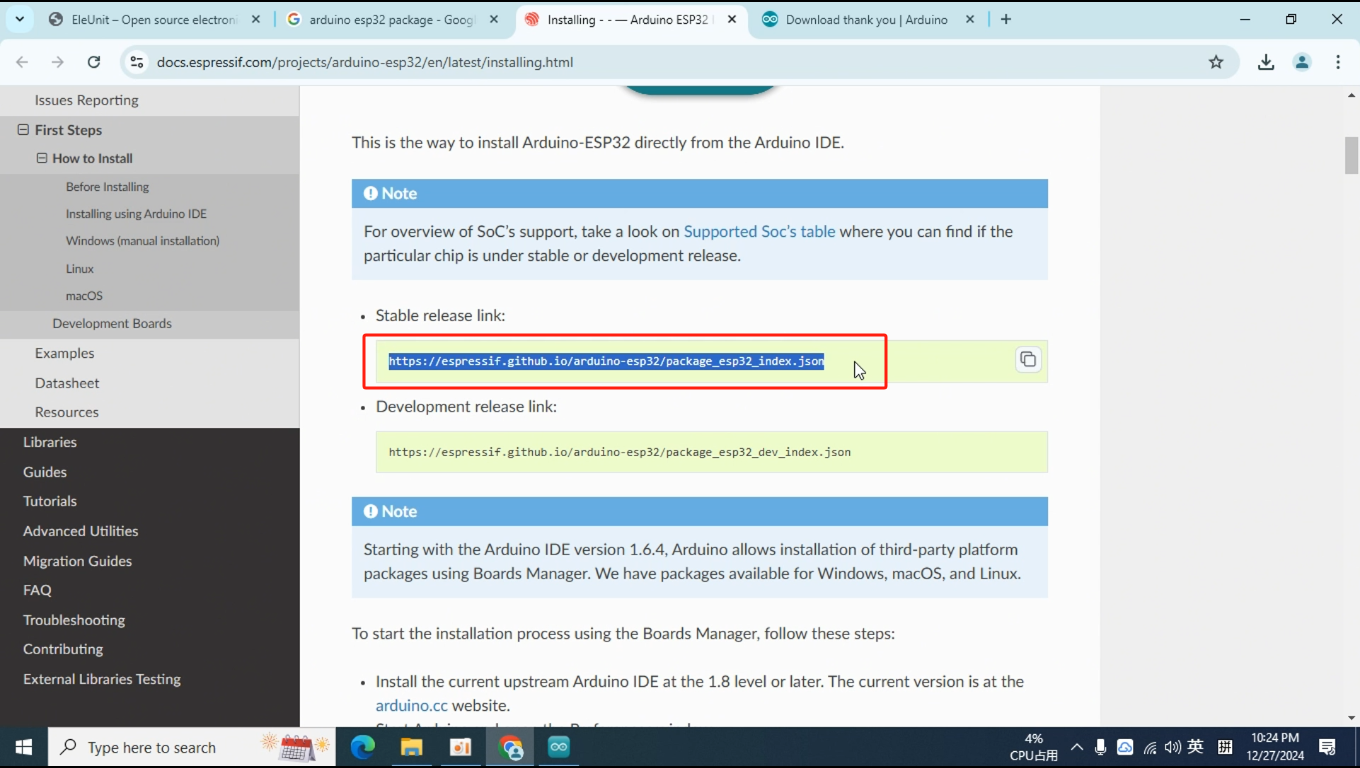Open Migration Guides section
1360x768 pixels.
(x=77, y=561)
